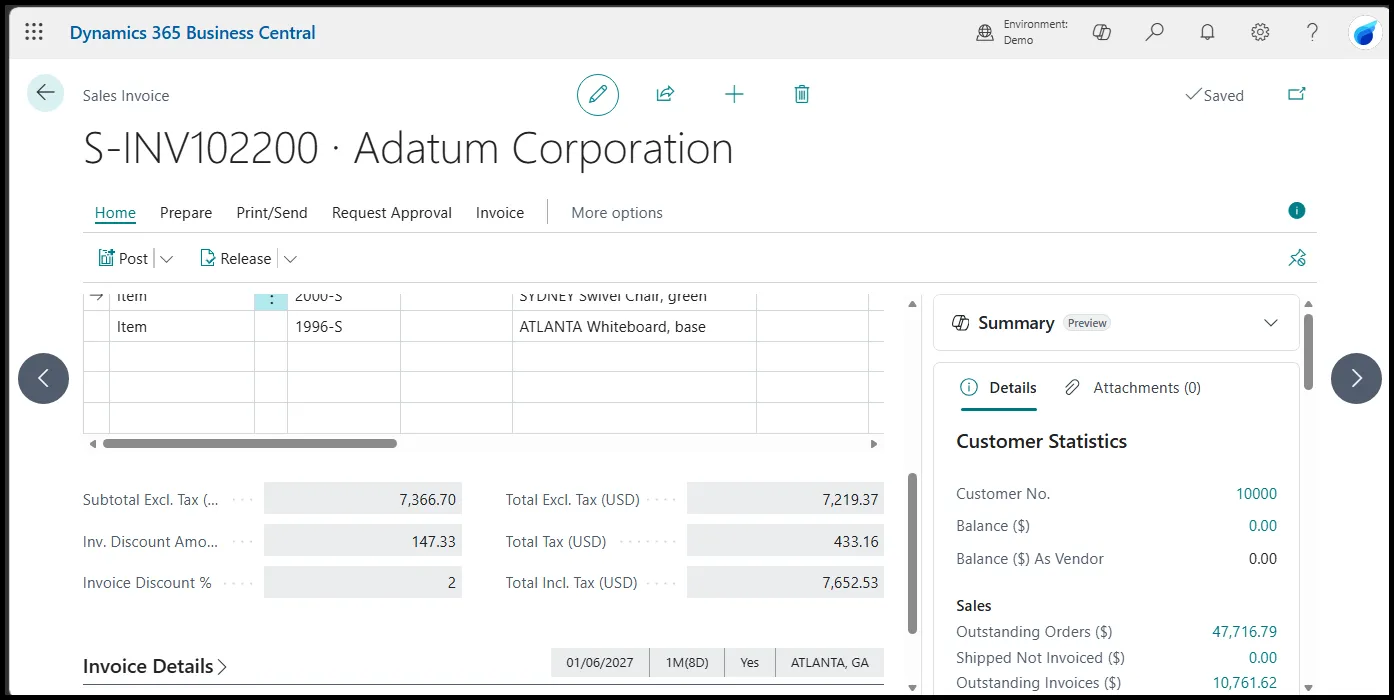This screenshot has height=700, width=1394.
Task: Open the help question mark
Action: pos(1313,32)
